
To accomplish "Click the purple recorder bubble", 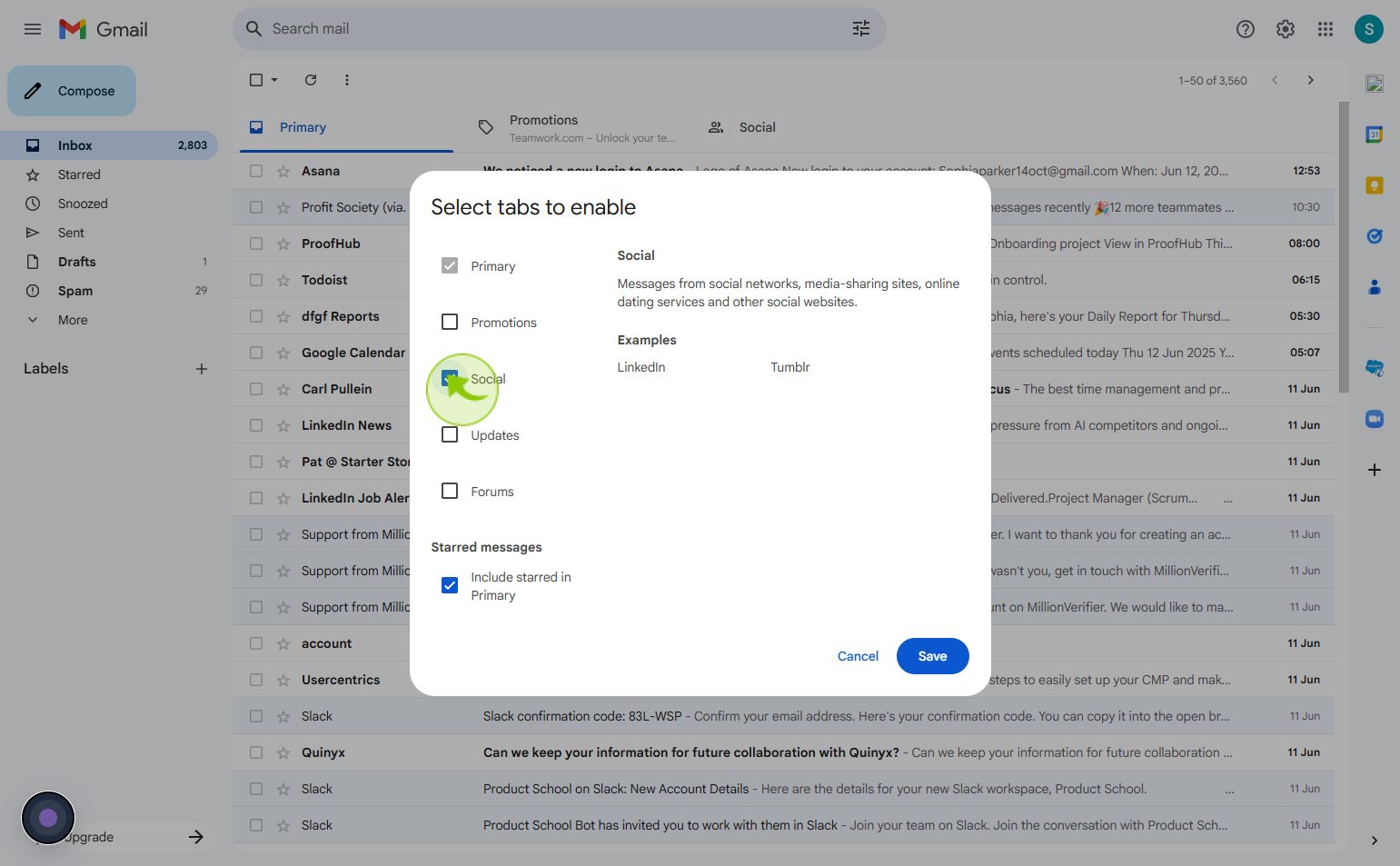I will [x=48, y=818].
